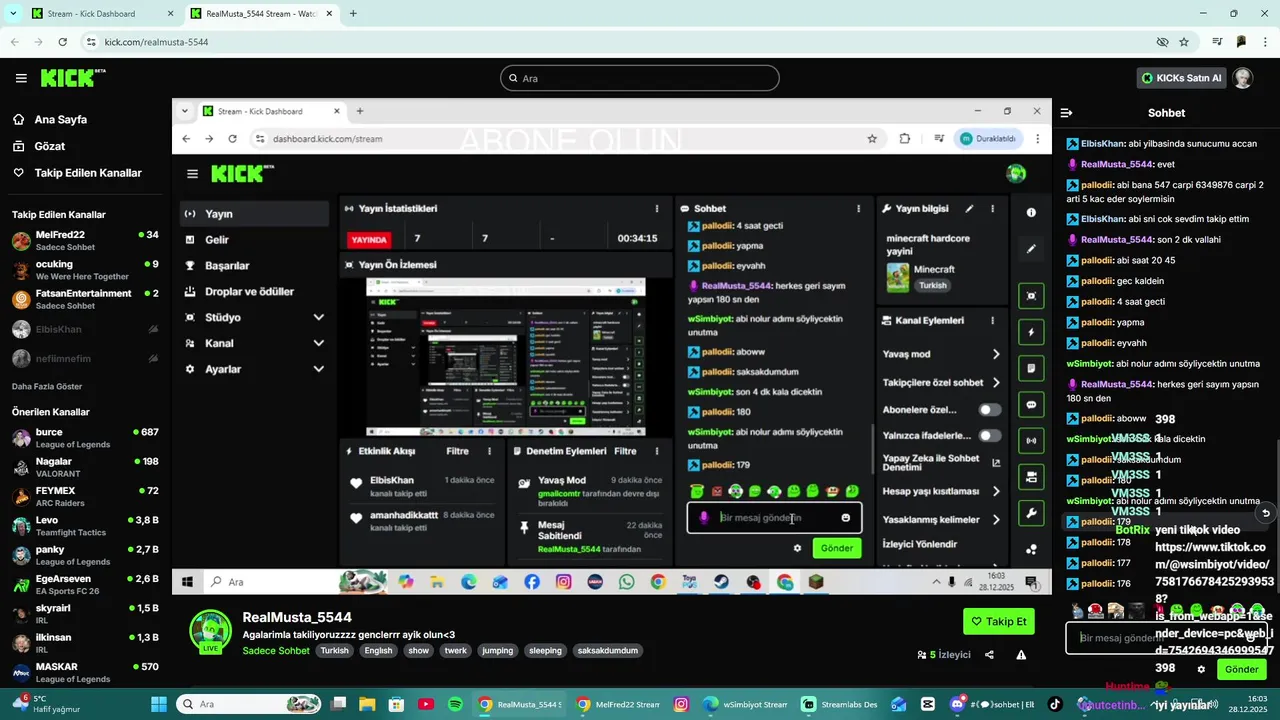Open the profile avatar menu top right
The height and width of the screenshot is (720, 1280).
[x=1242, y=78]
